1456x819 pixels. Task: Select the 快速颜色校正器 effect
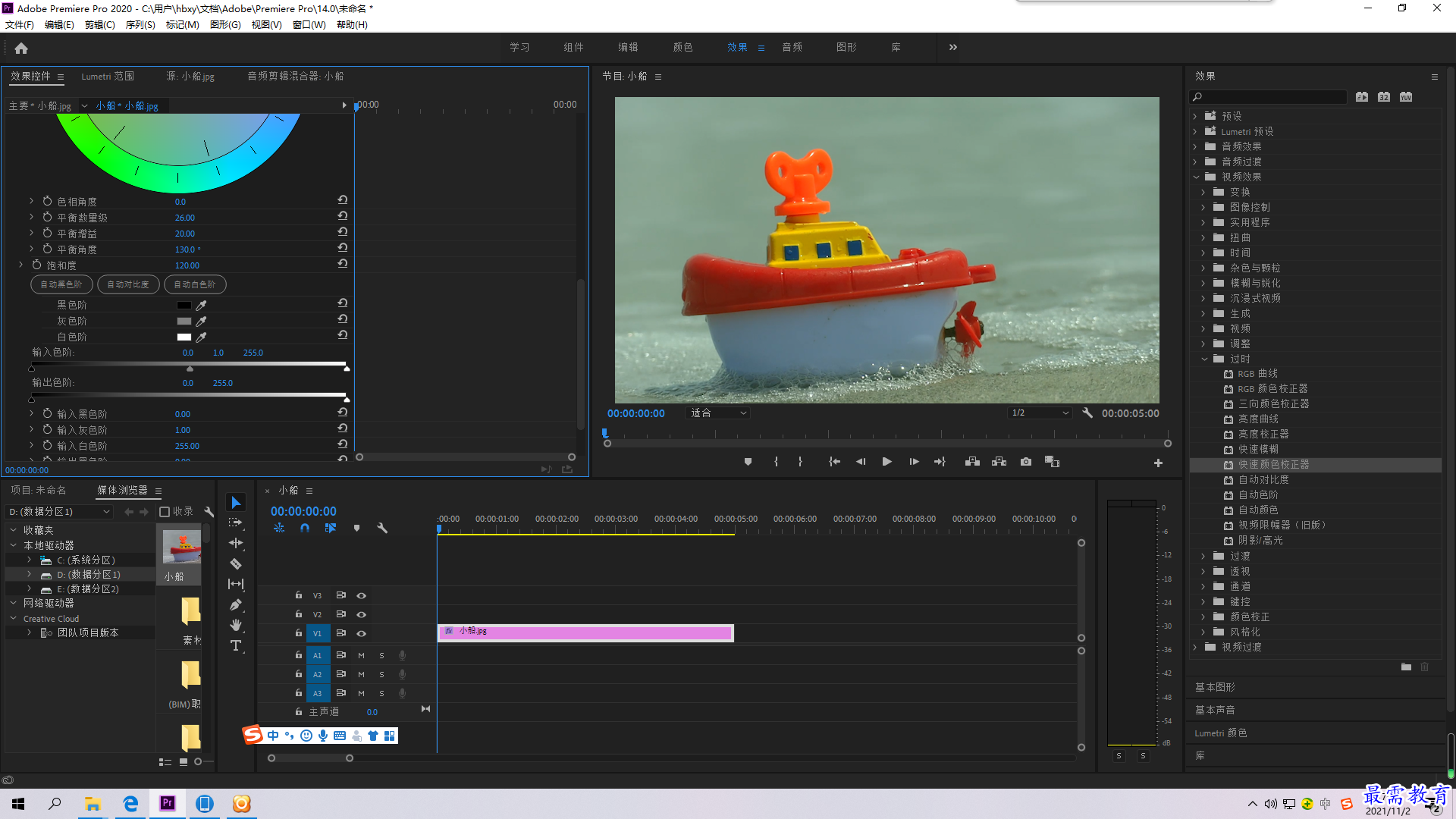click(1273, 464)
